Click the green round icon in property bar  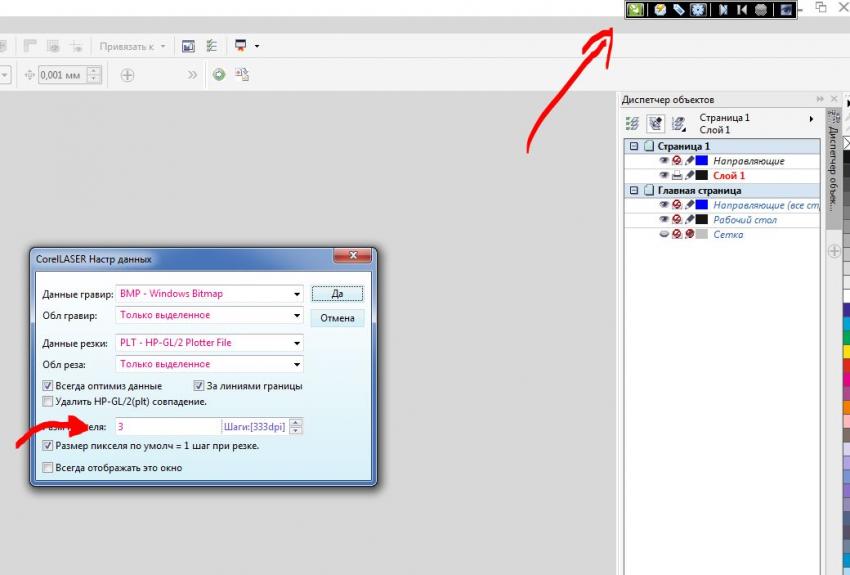point(219,75)
